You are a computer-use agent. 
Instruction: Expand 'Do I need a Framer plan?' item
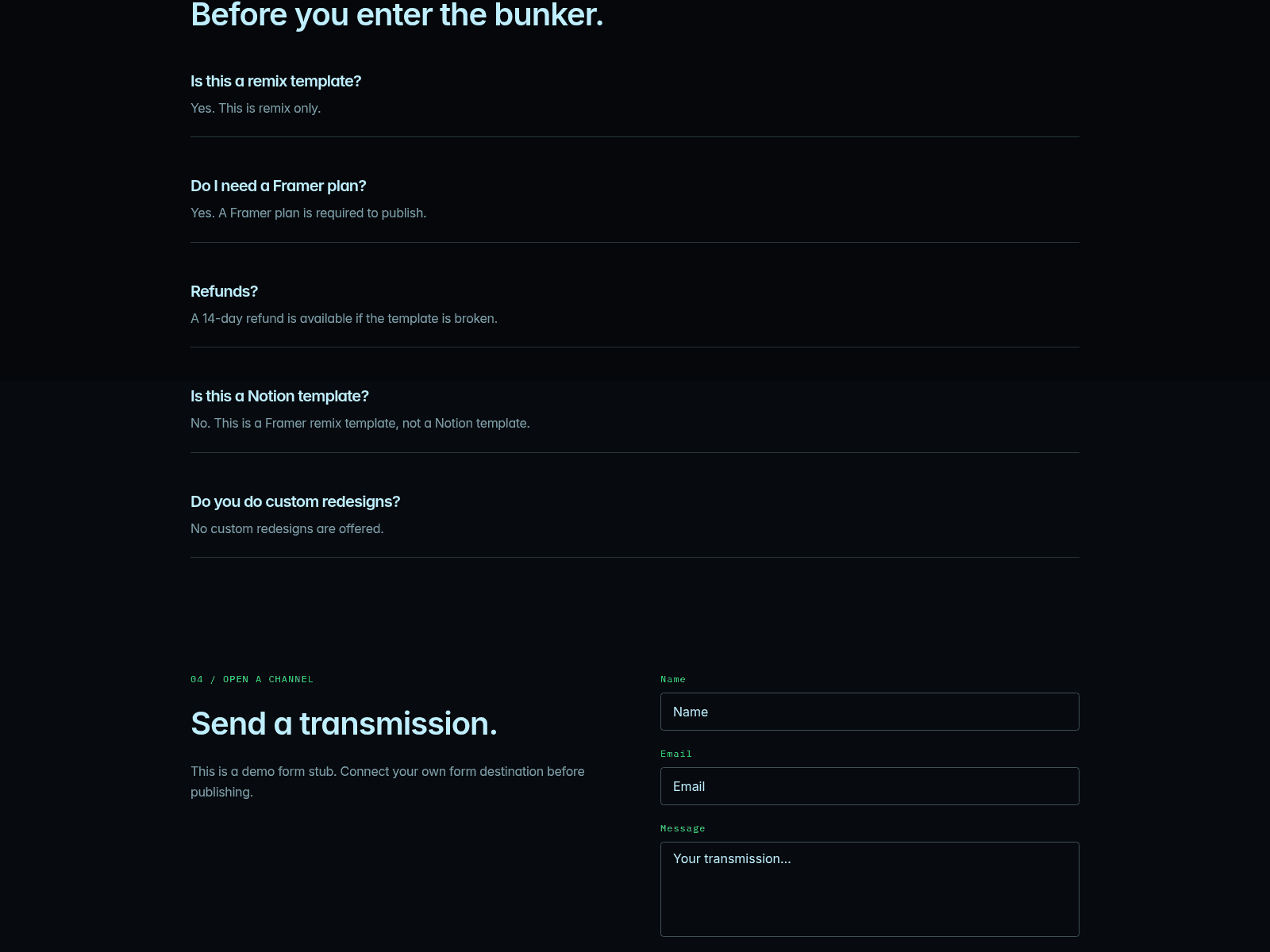[278, 186]
